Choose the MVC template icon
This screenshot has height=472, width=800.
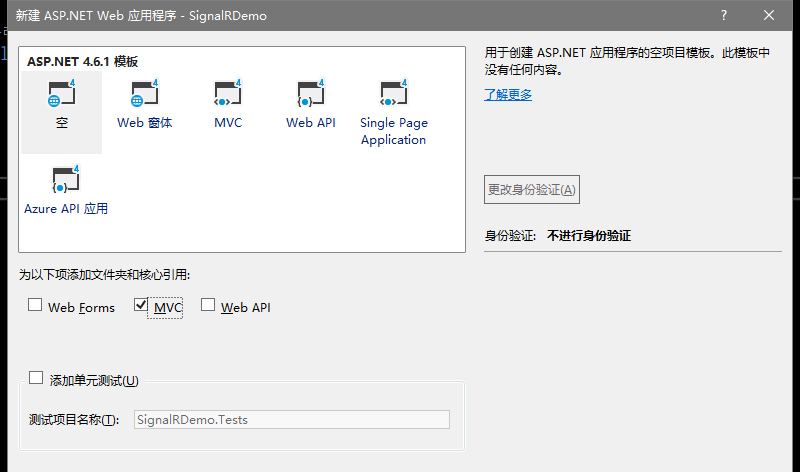click(228, 94)
